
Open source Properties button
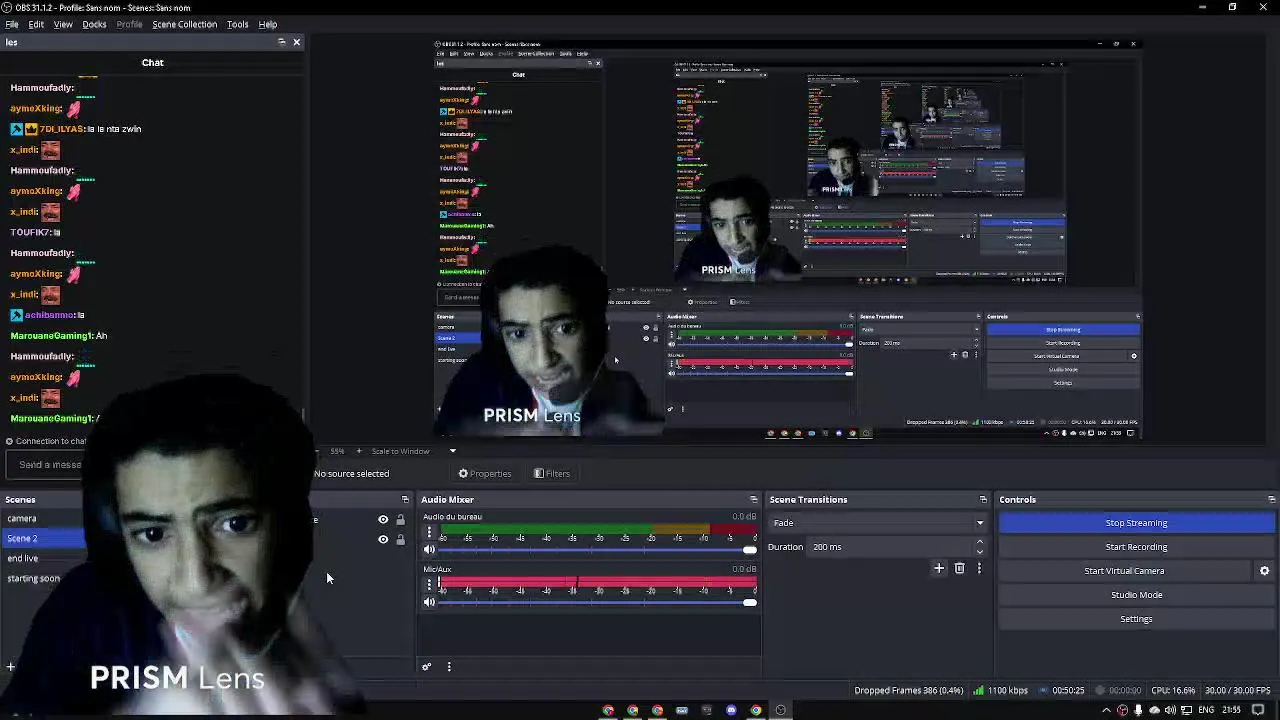[485, 474]
